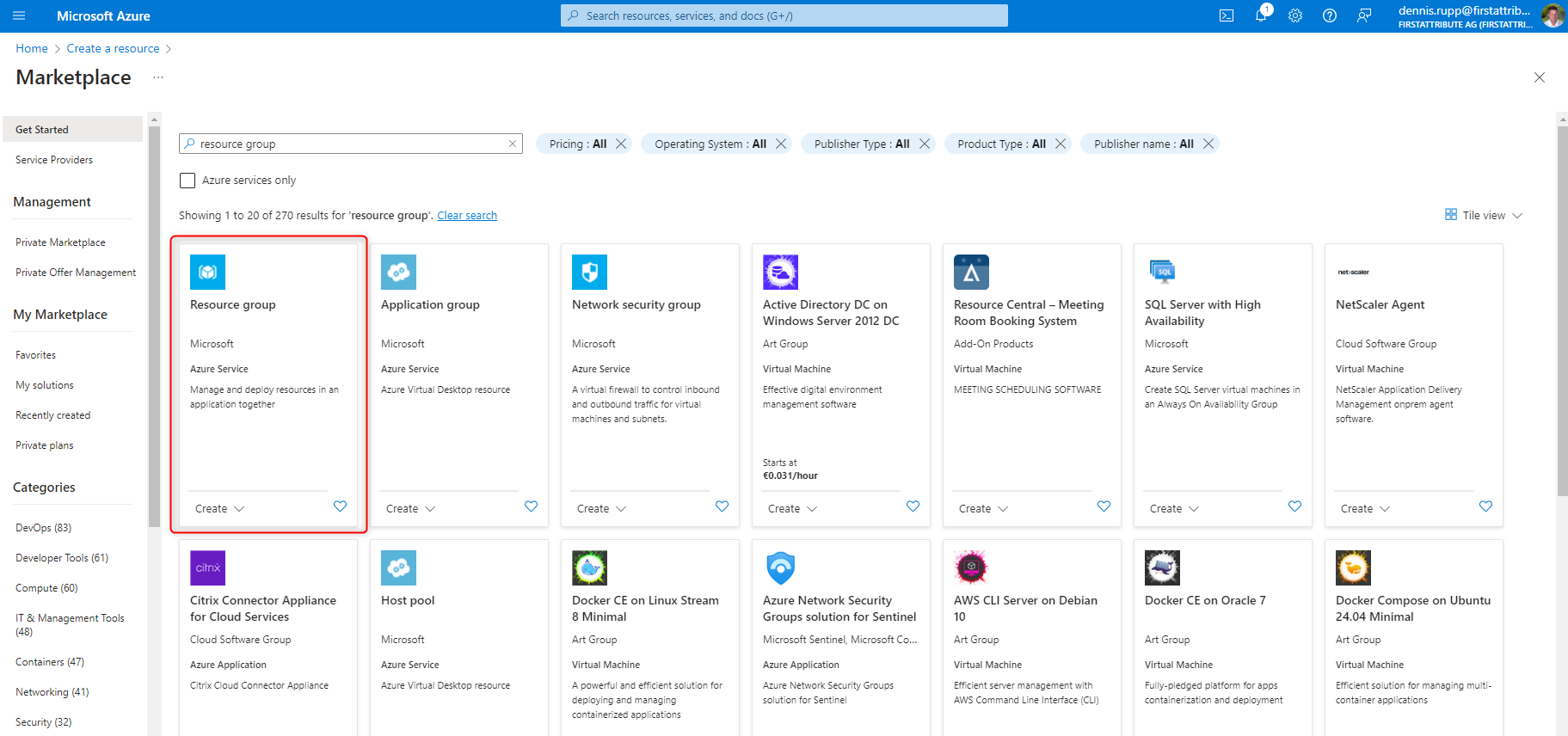The image size is (1568, 736).
Task: Favorite the Application group tile
Action: 531,506
